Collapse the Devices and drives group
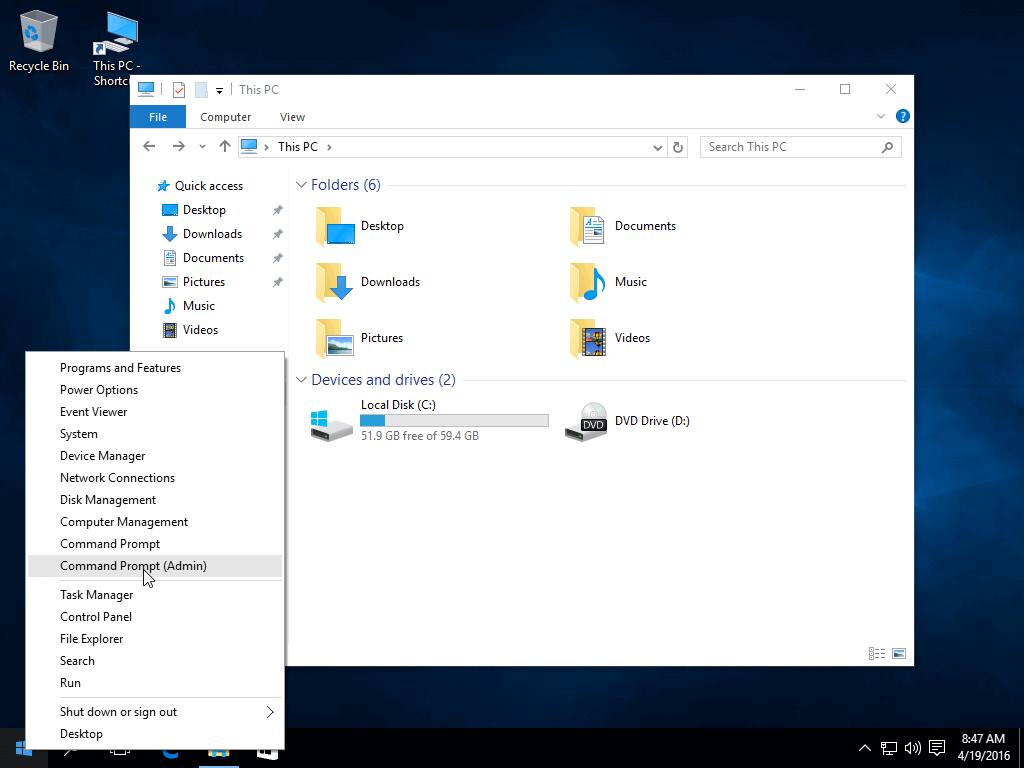The image size is (1024, 768). tap(301, 380)
